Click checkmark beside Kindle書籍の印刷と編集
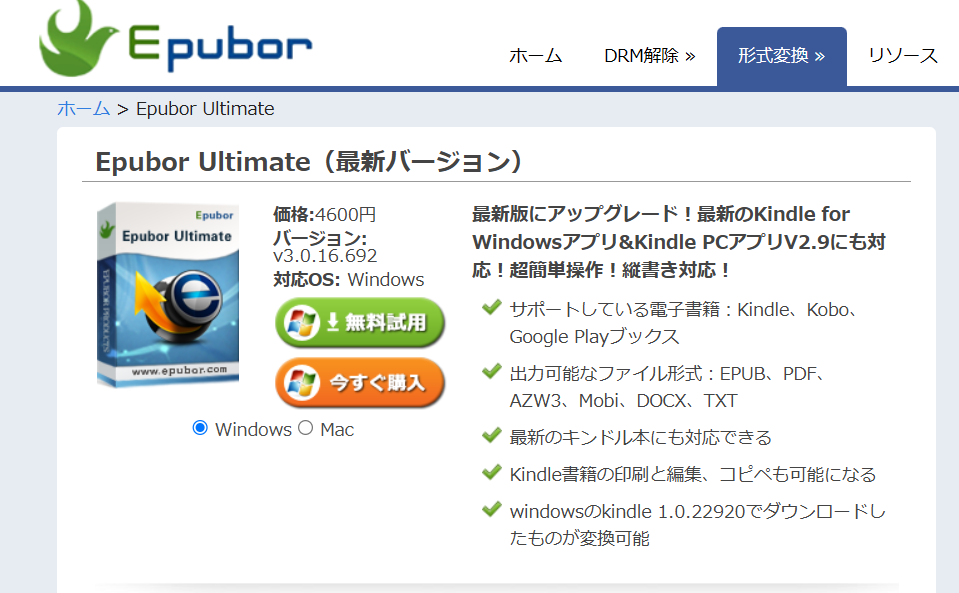Image resolution: width=959 pixels, height=593 pixels. (492, 472)
